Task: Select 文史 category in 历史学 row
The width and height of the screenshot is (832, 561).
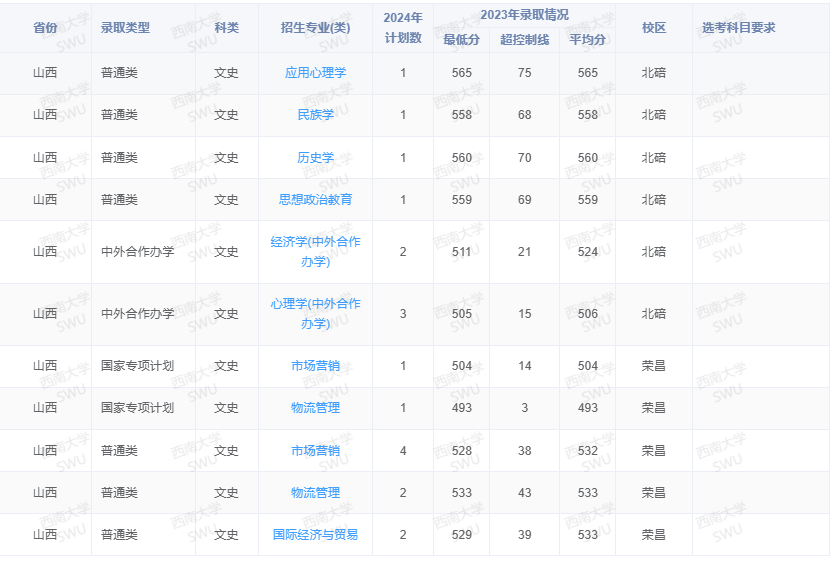Action: pos(227,158)
